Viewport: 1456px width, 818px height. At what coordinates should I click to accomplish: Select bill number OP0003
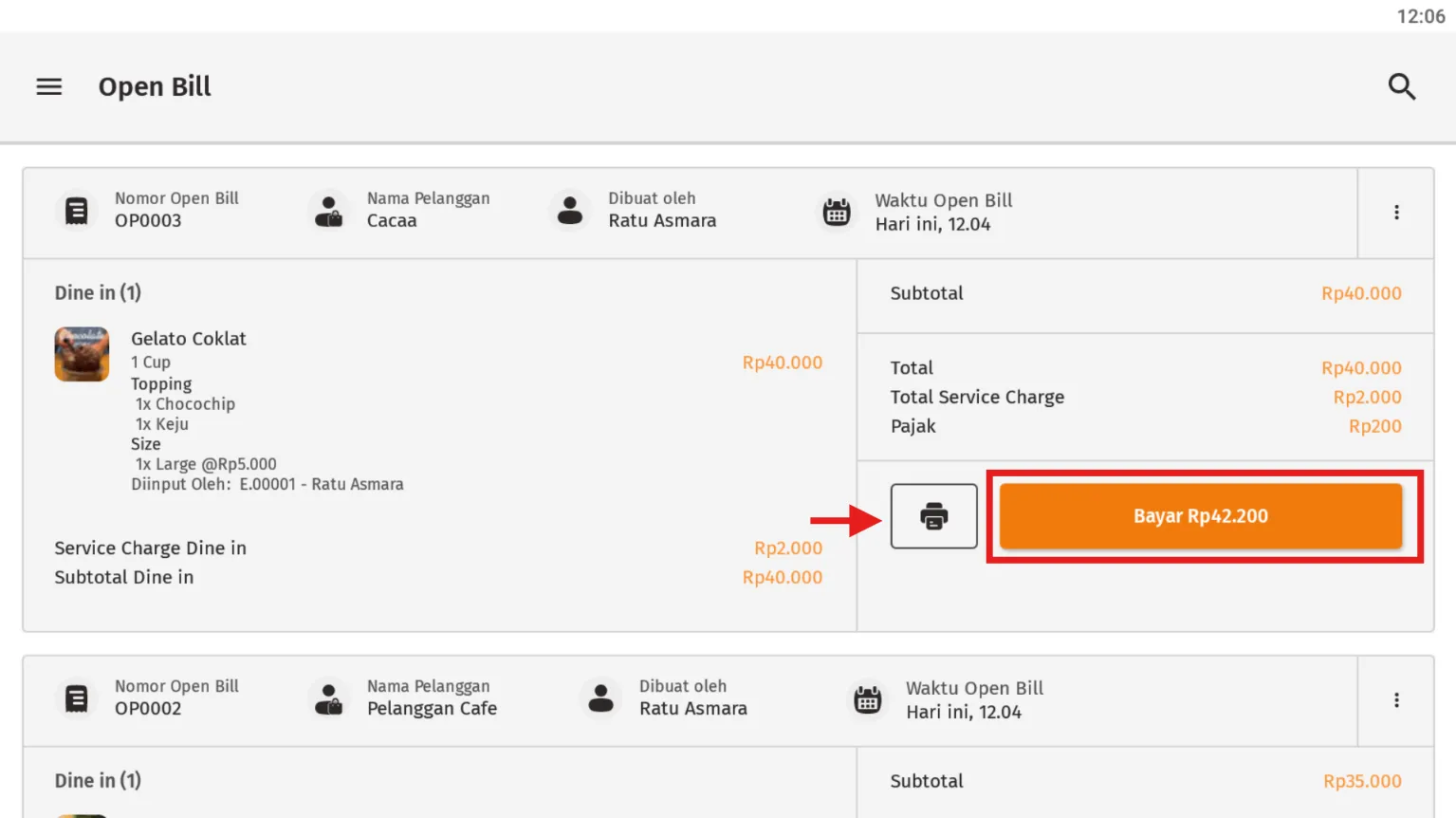pyautogui.click(x=148, y=221)
